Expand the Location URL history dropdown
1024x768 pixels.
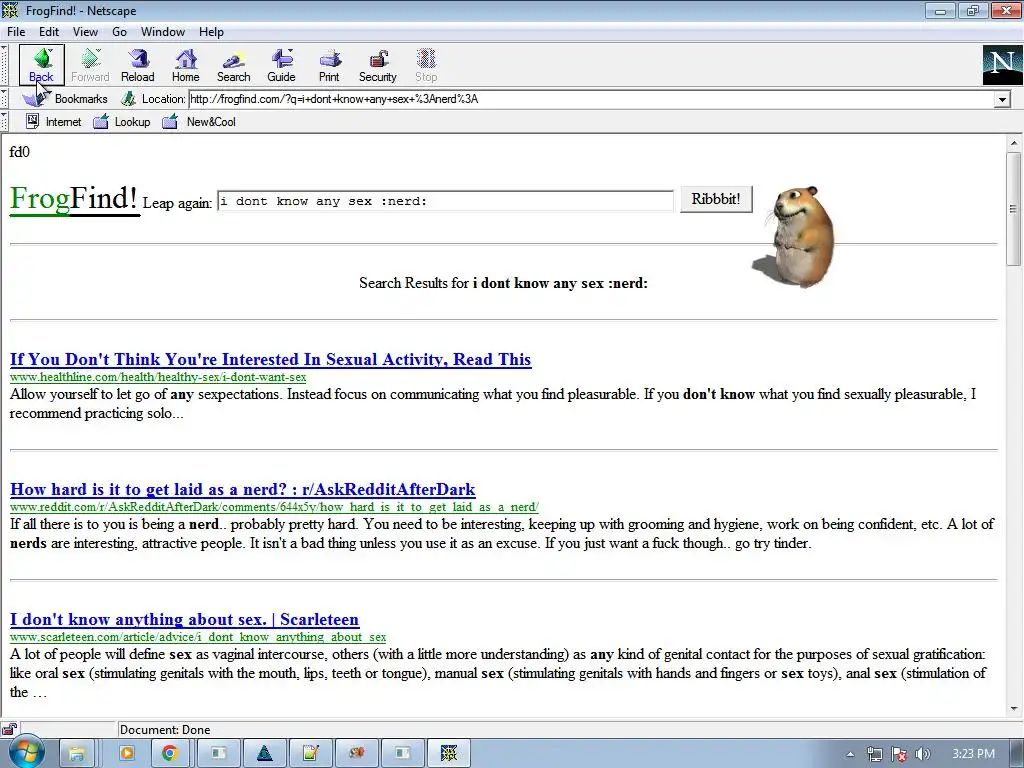pos(1002,99)
